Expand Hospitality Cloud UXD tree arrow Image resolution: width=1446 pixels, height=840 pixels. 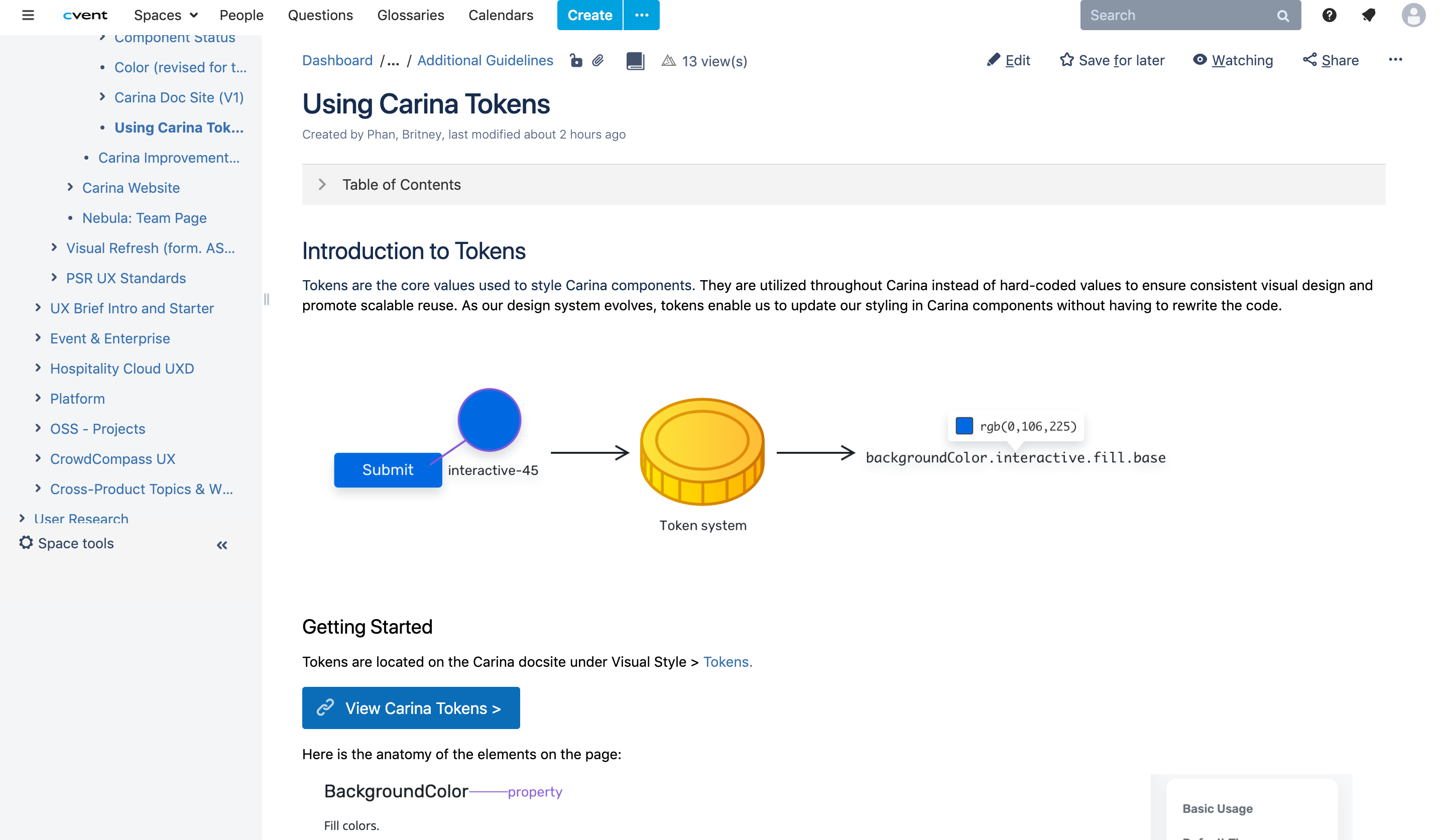38,368
